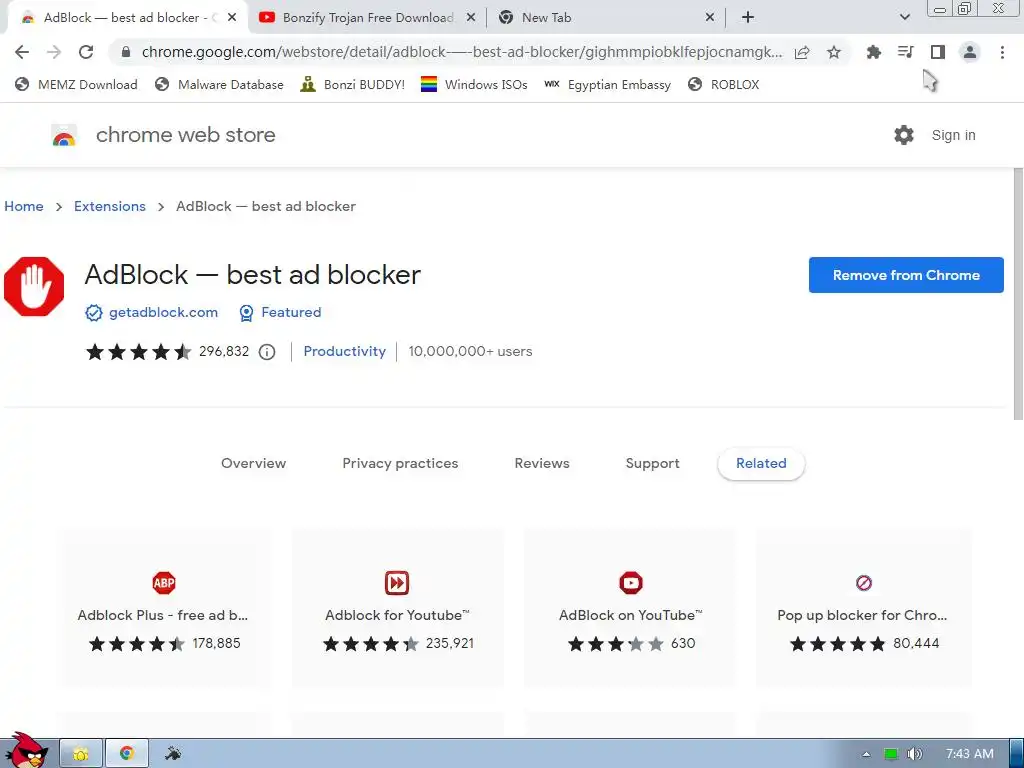Open the Windows ISOs bookmark

[x=474, y=84]
